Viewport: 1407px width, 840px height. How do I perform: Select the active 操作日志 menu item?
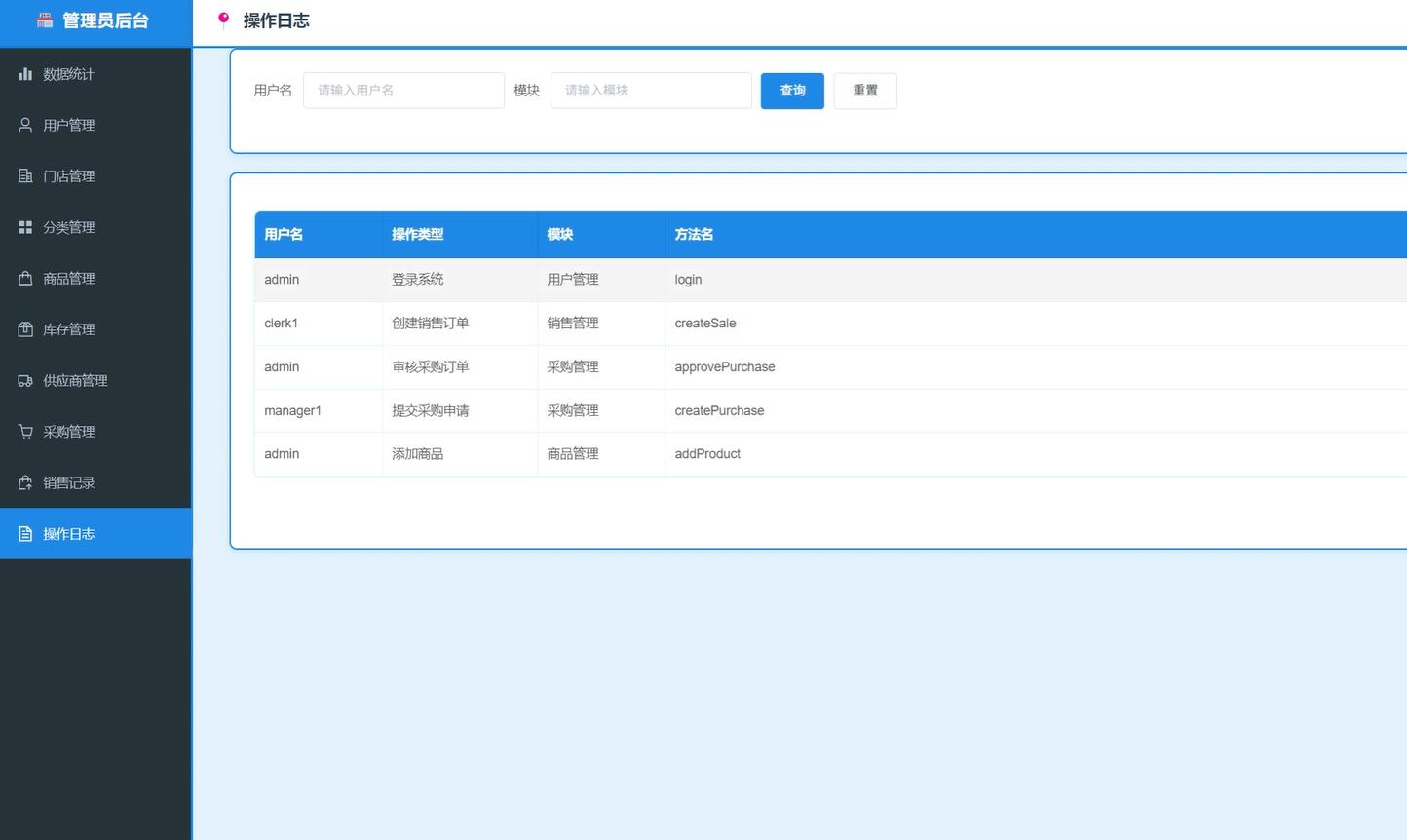point(95,534)
